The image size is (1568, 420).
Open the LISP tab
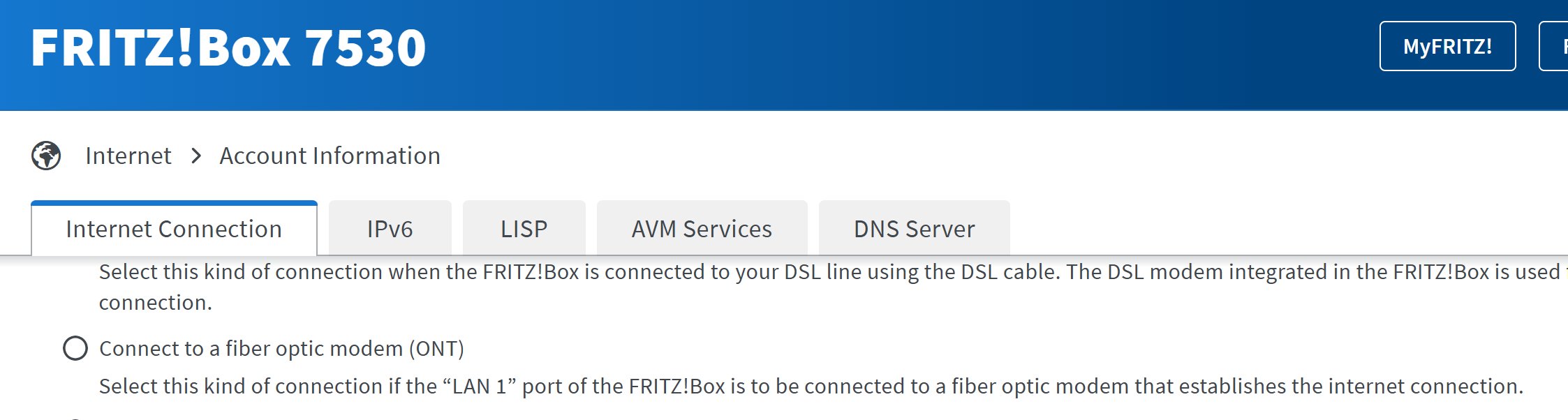[x=524, y=229]
